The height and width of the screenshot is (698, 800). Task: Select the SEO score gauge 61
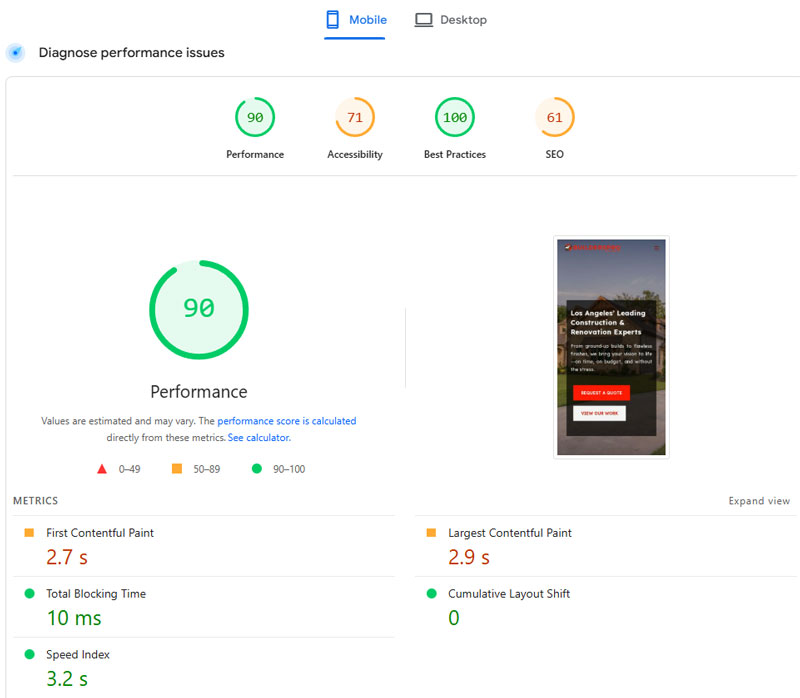555,118
